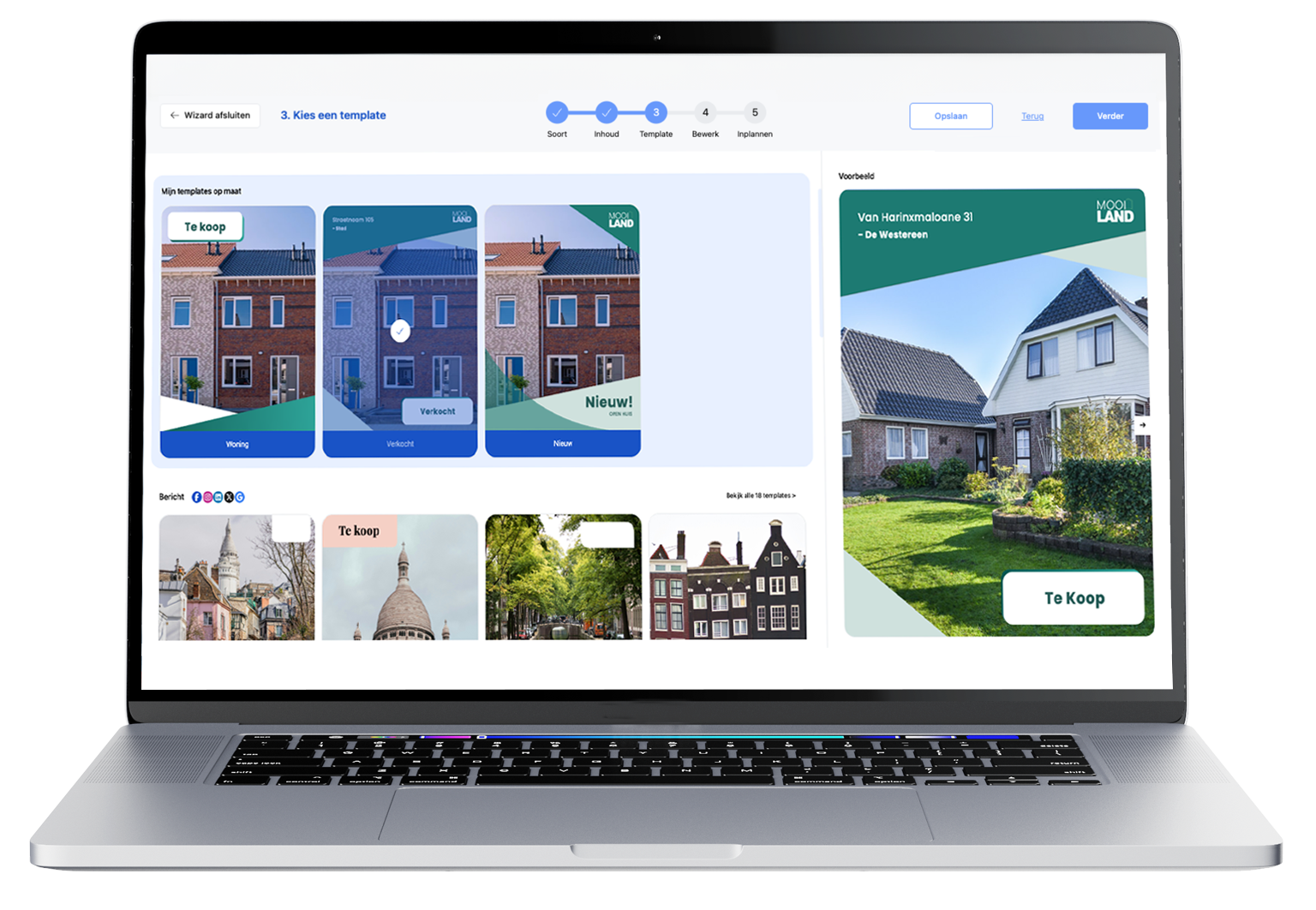Click the X (Twitter) icon next to Bericht
Viewport: 1316px width, 910px height.
click(229, 497)
